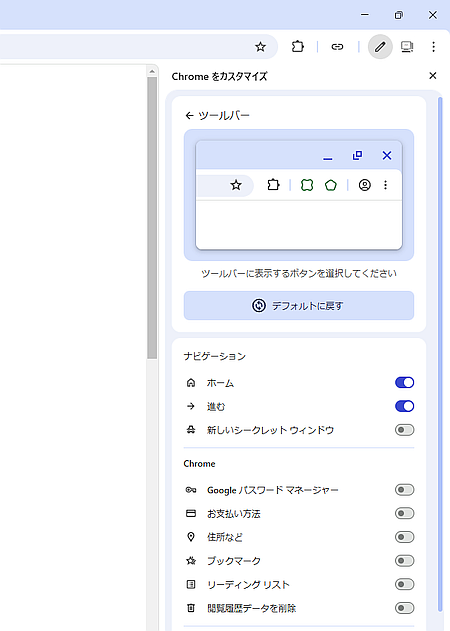
Task: Enable Google パスワード マネージャー toggle
Action: [405, 490]
